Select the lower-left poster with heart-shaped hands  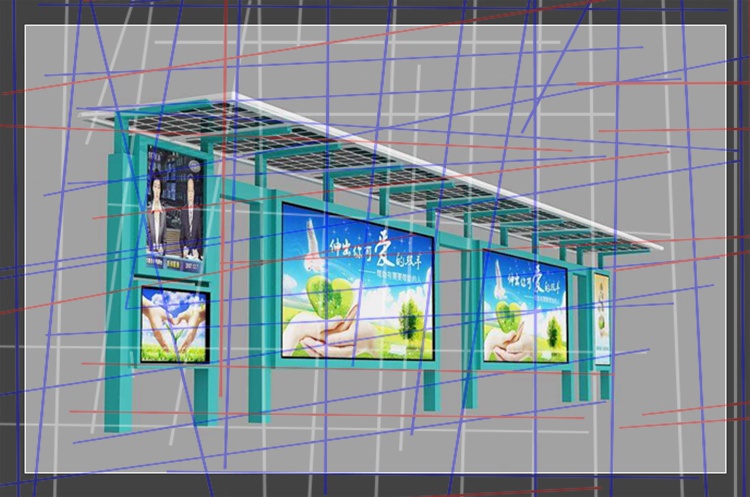174,324
